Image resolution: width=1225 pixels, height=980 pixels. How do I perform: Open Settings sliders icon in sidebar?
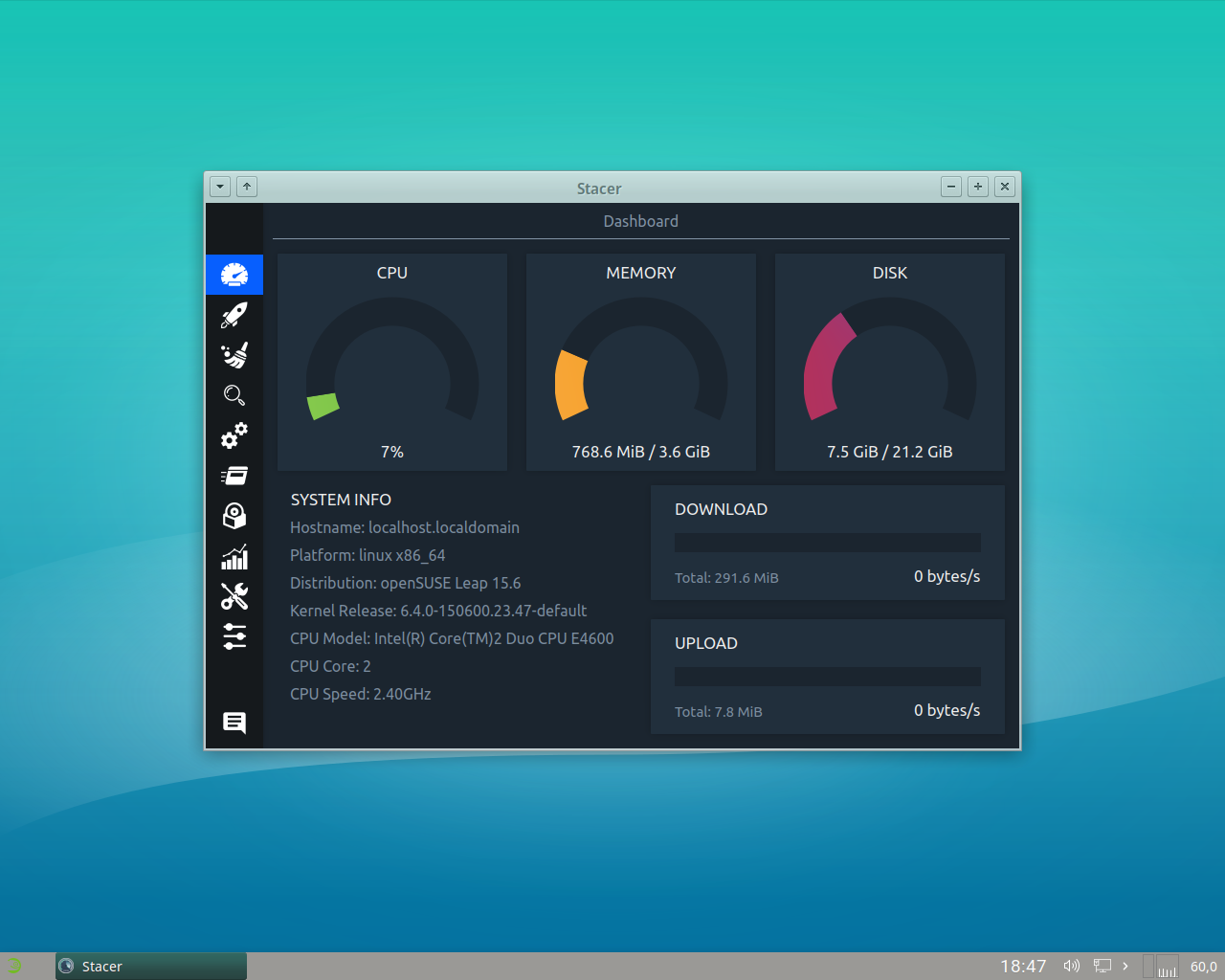[x=234, y=636]
